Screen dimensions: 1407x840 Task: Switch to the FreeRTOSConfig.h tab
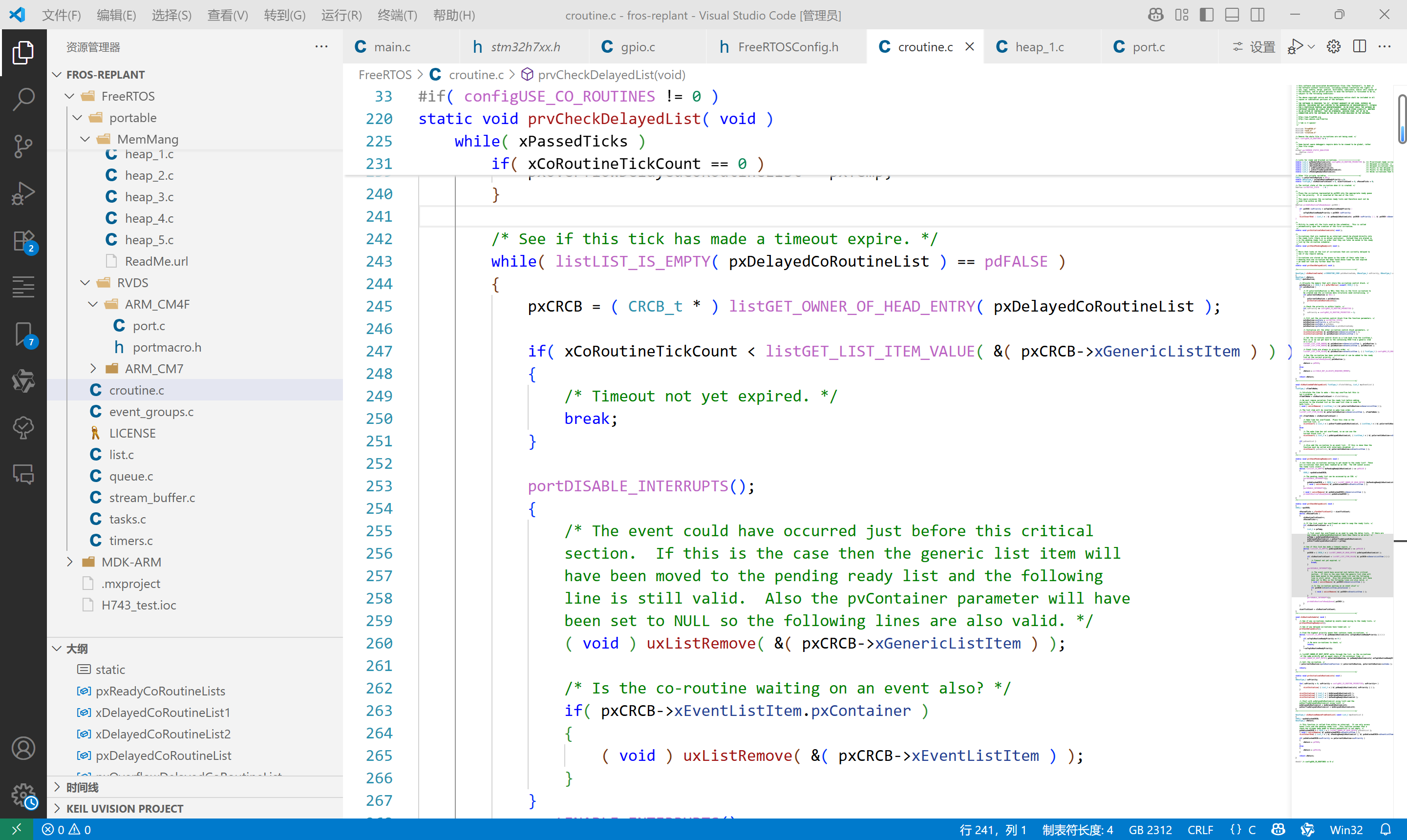(788, 46)
